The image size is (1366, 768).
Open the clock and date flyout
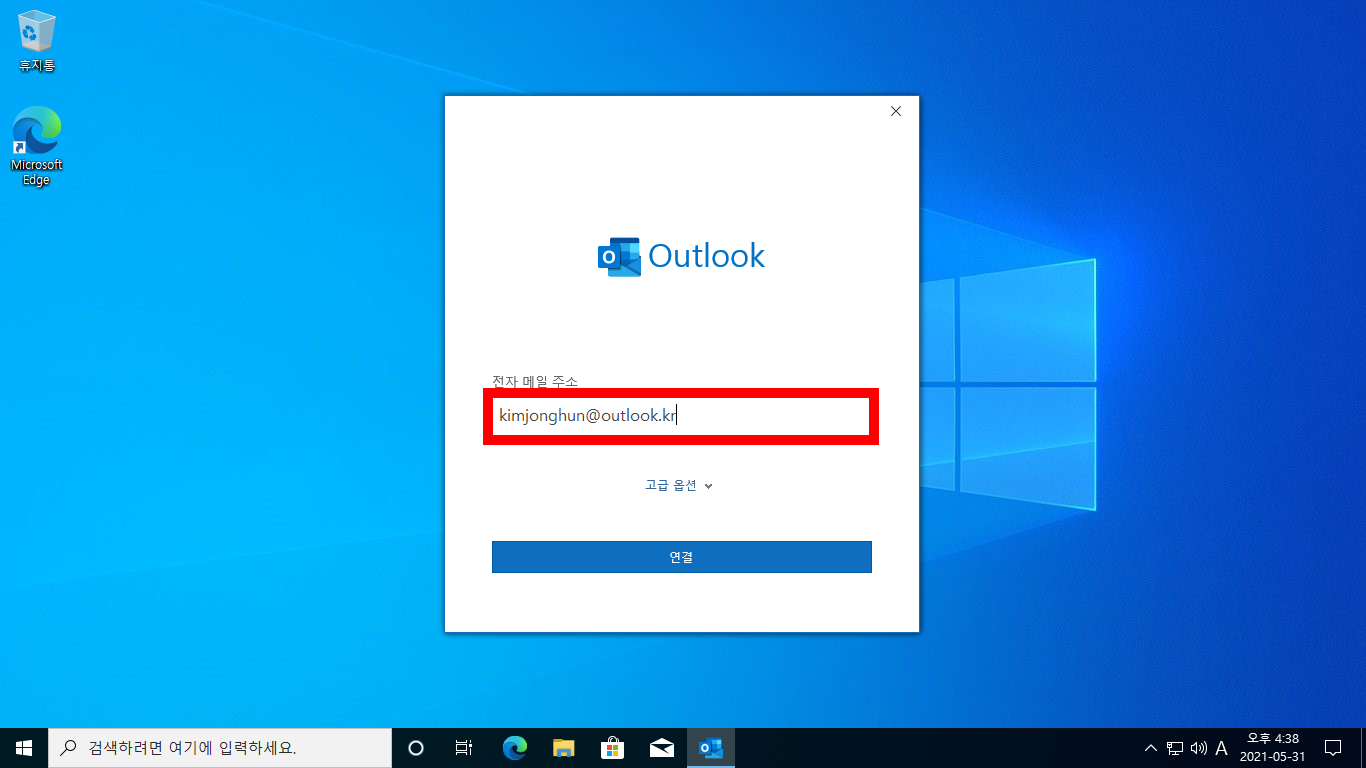[x=1272, y=748]
